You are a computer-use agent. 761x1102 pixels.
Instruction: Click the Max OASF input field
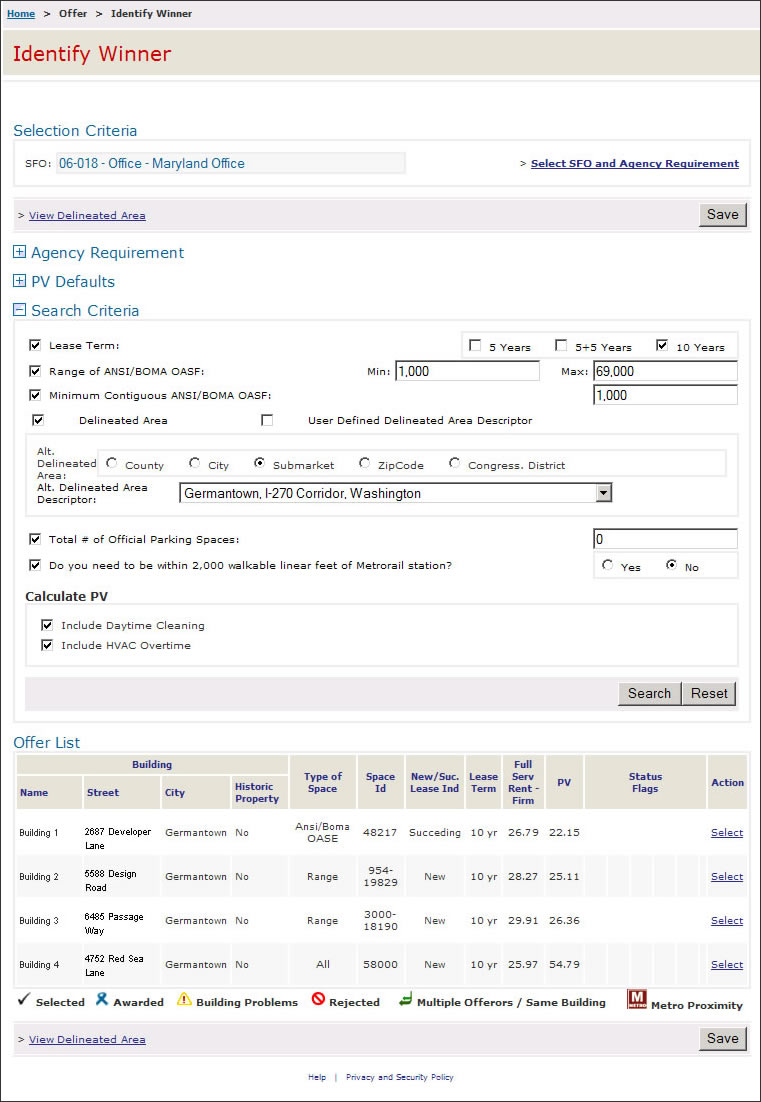pos(665,371)
